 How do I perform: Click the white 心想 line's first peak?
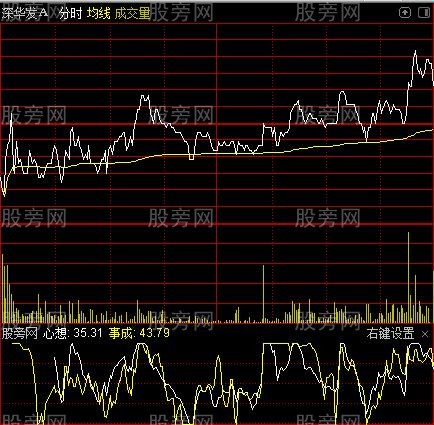point(72,345)
